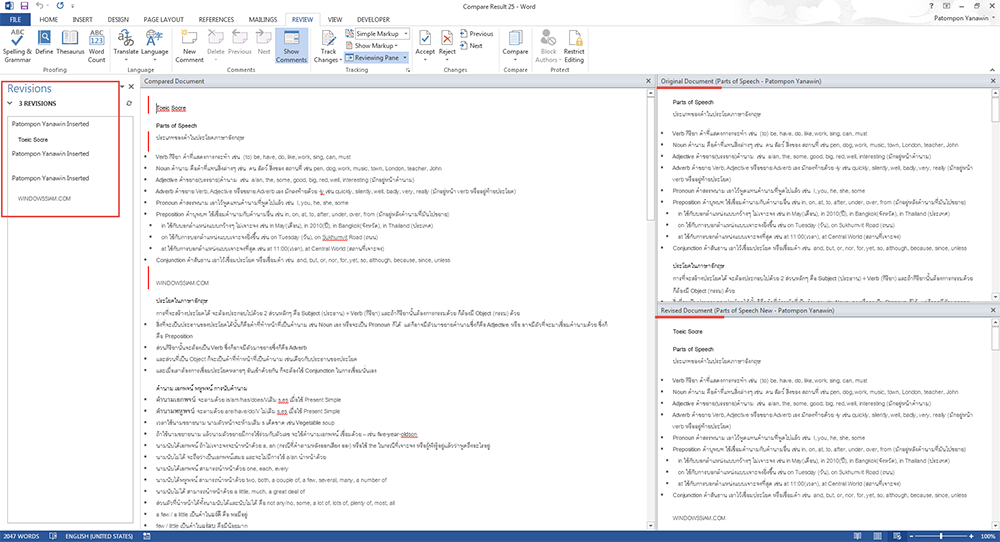Accept the current change
The image size is (1000, 542).
click(425, 43)
